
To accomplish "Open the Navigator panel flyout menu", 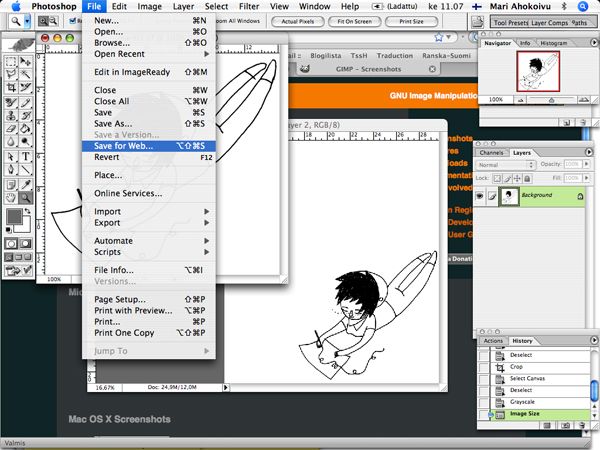I will pos(594,42).
